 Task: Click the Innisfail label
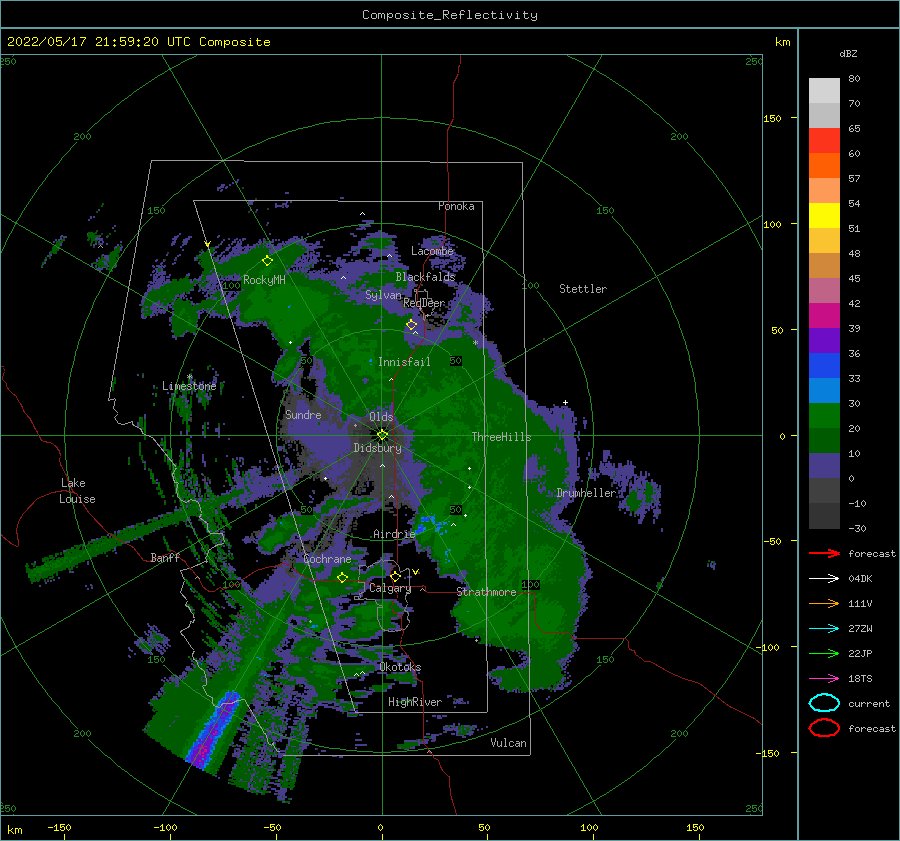(x=404, y=362)
